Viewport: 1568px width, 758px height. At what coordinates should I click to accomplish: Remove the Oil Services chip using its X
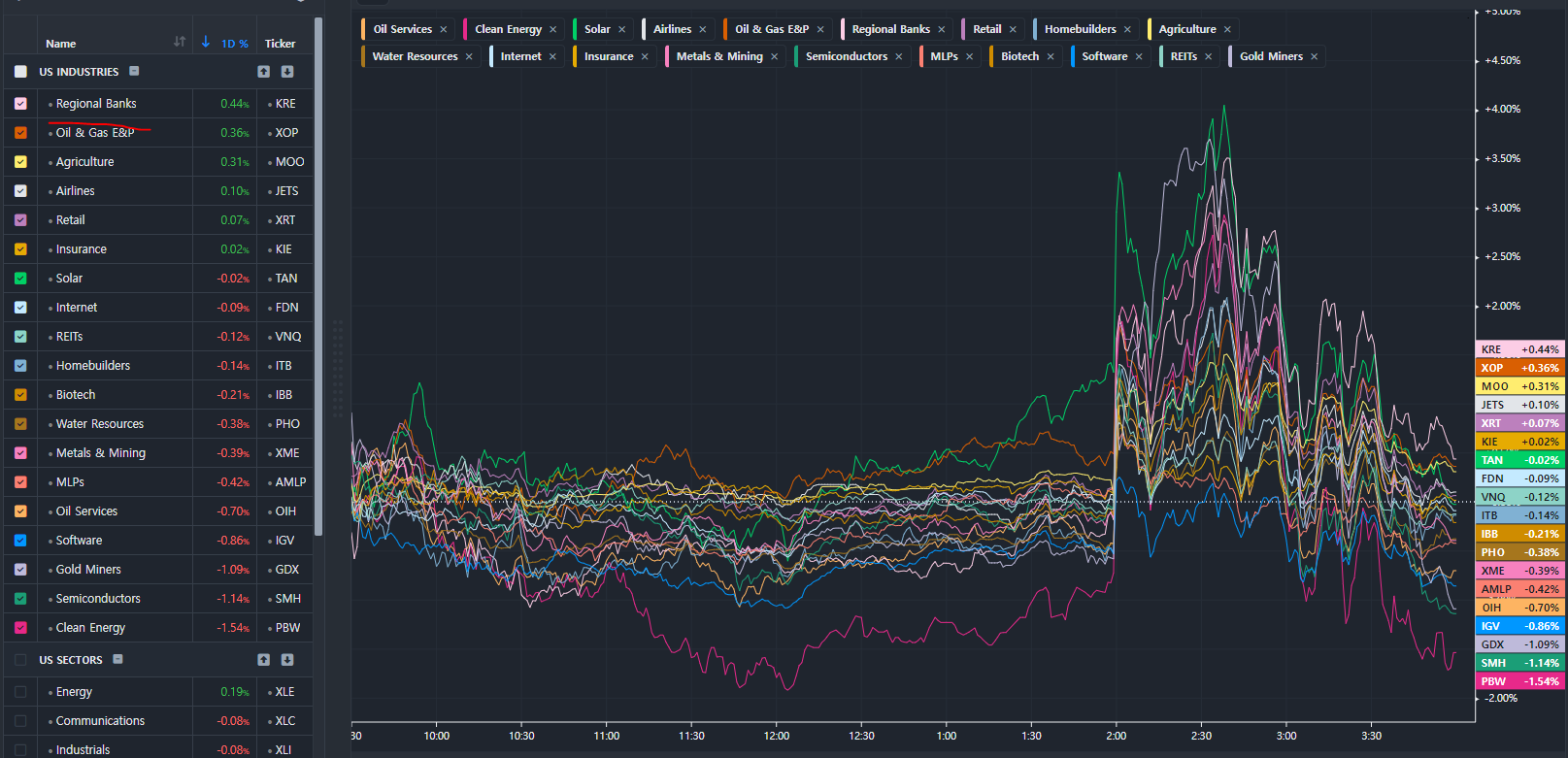click(444, 30)
